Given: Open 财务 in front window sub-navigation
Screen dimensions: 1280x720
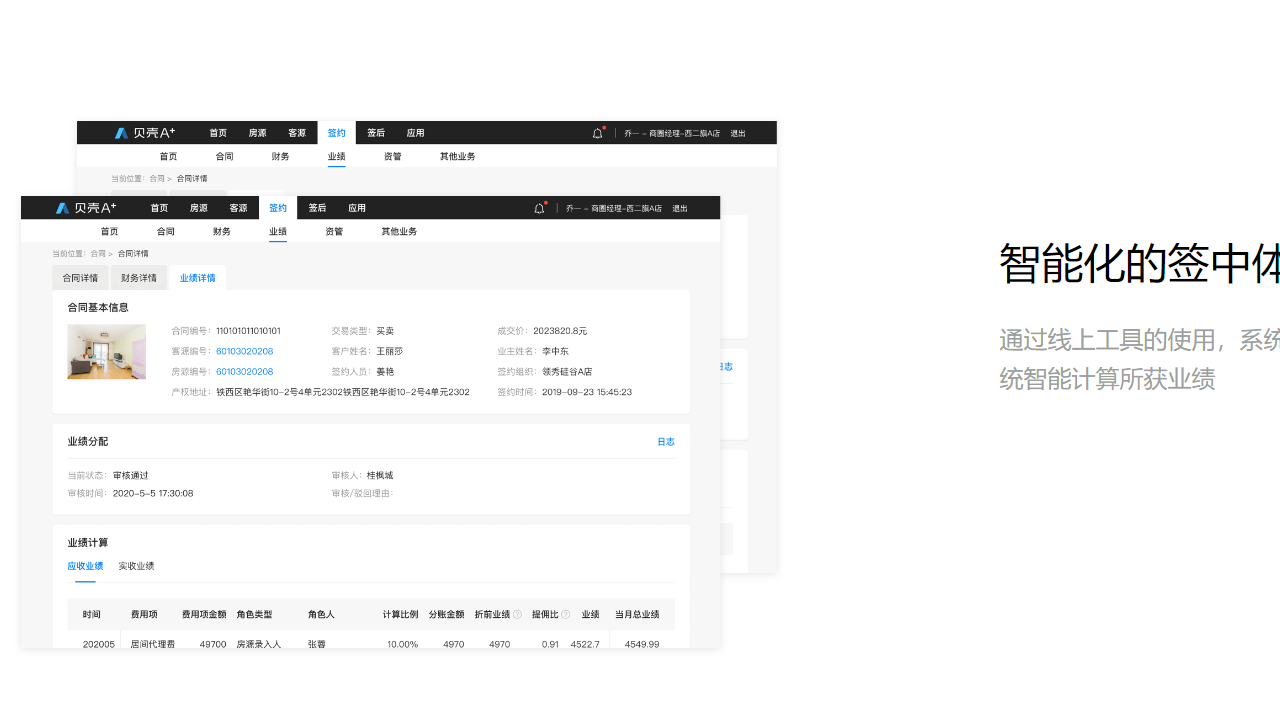Looking at the screenshot, I should click(x=222, y=231).
